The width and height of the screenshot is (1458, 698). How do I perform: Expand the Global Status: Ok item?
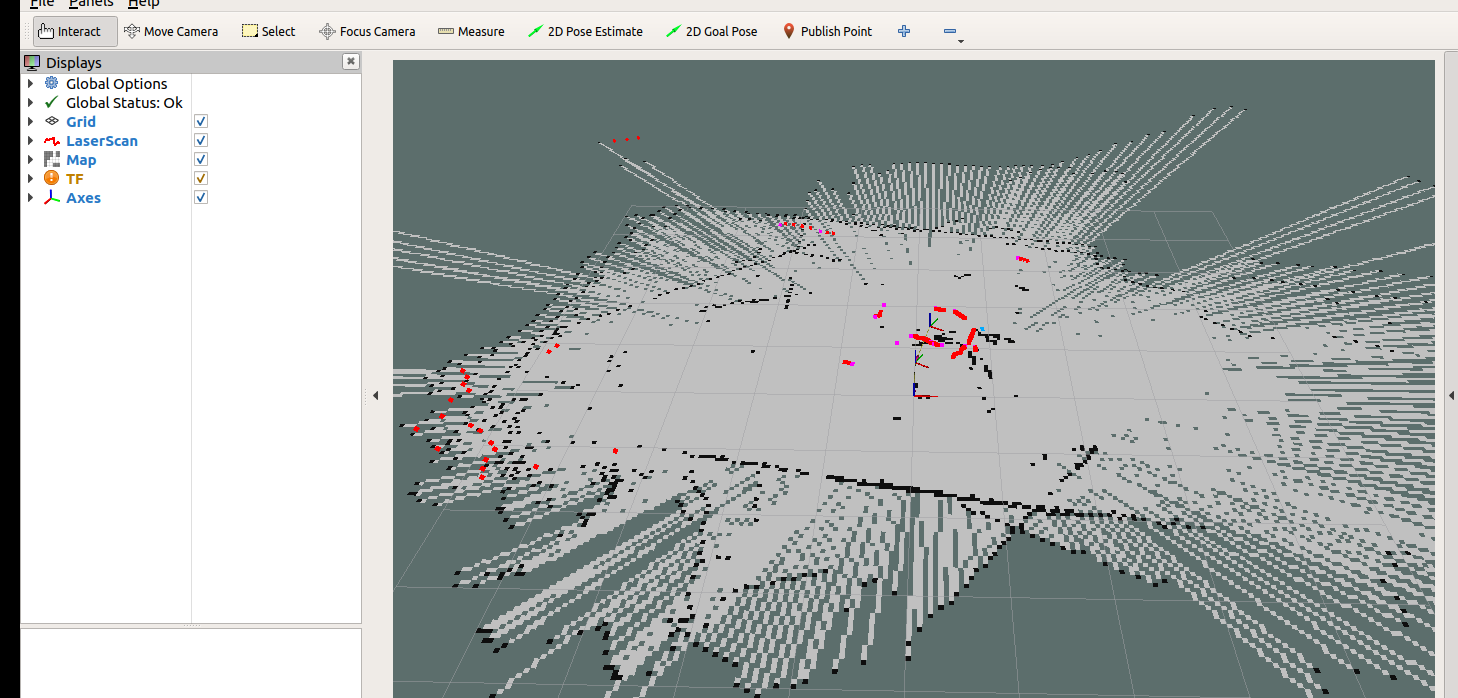tap(30, 103)
